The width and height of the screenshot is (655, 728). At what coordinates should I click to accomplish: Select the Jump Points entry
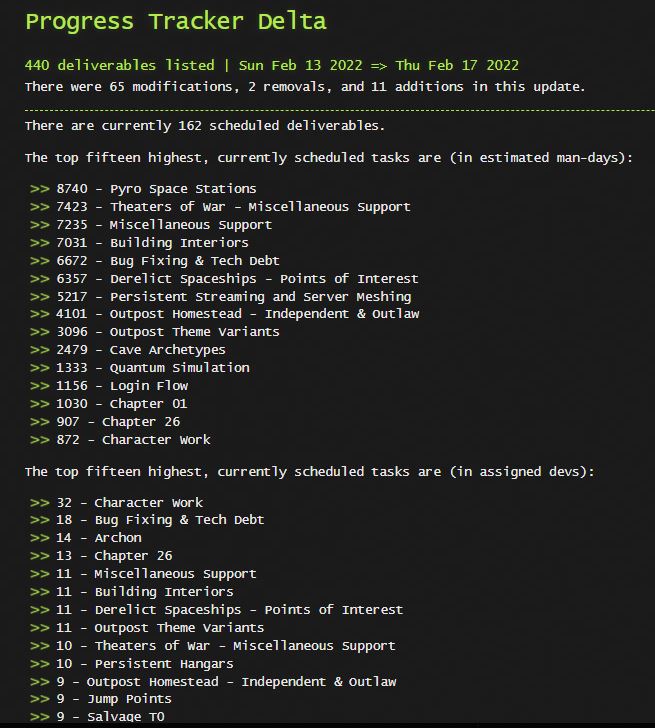point(101,699)
